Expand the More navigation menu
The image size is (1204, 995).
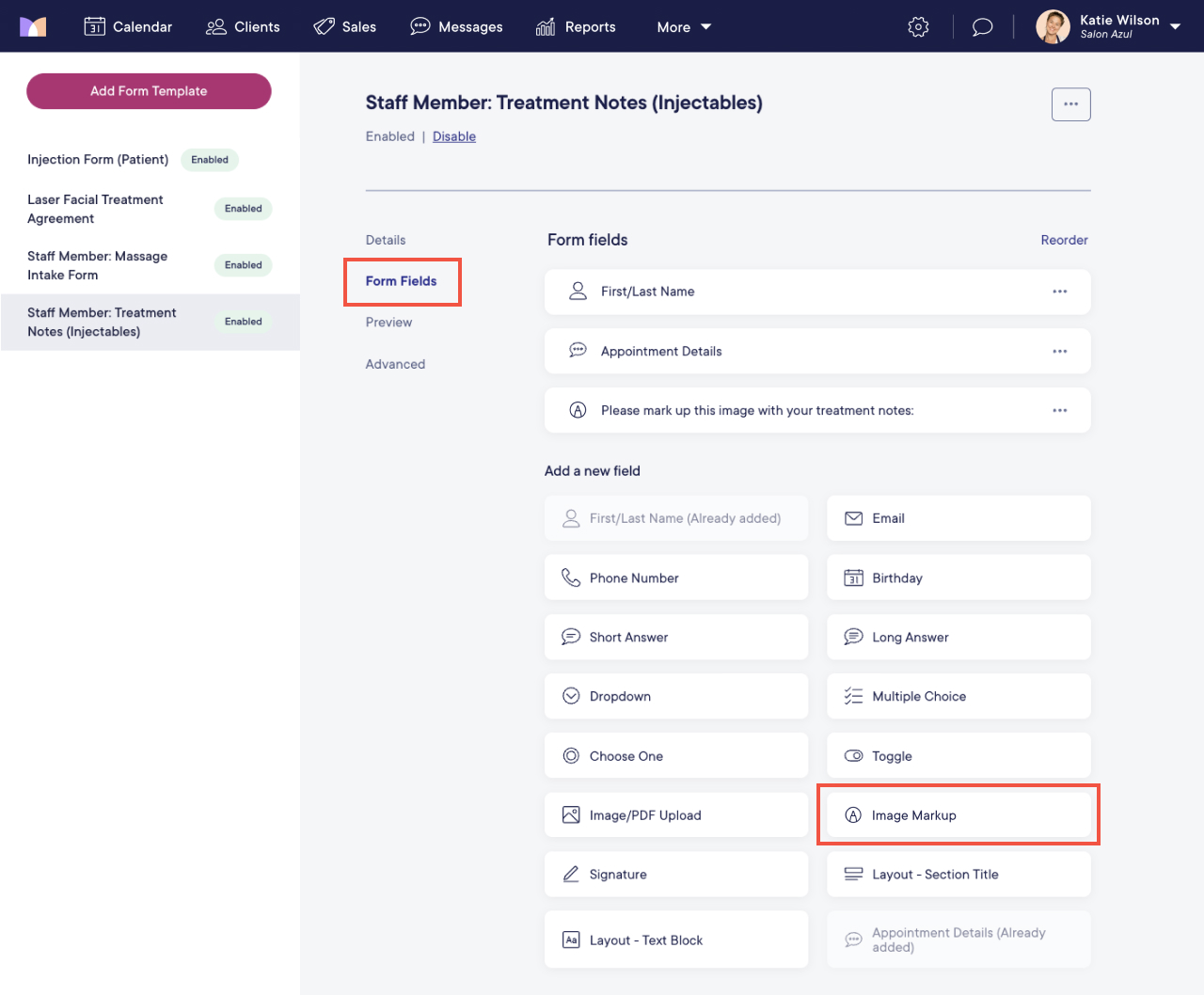click(x=683, y=26)
